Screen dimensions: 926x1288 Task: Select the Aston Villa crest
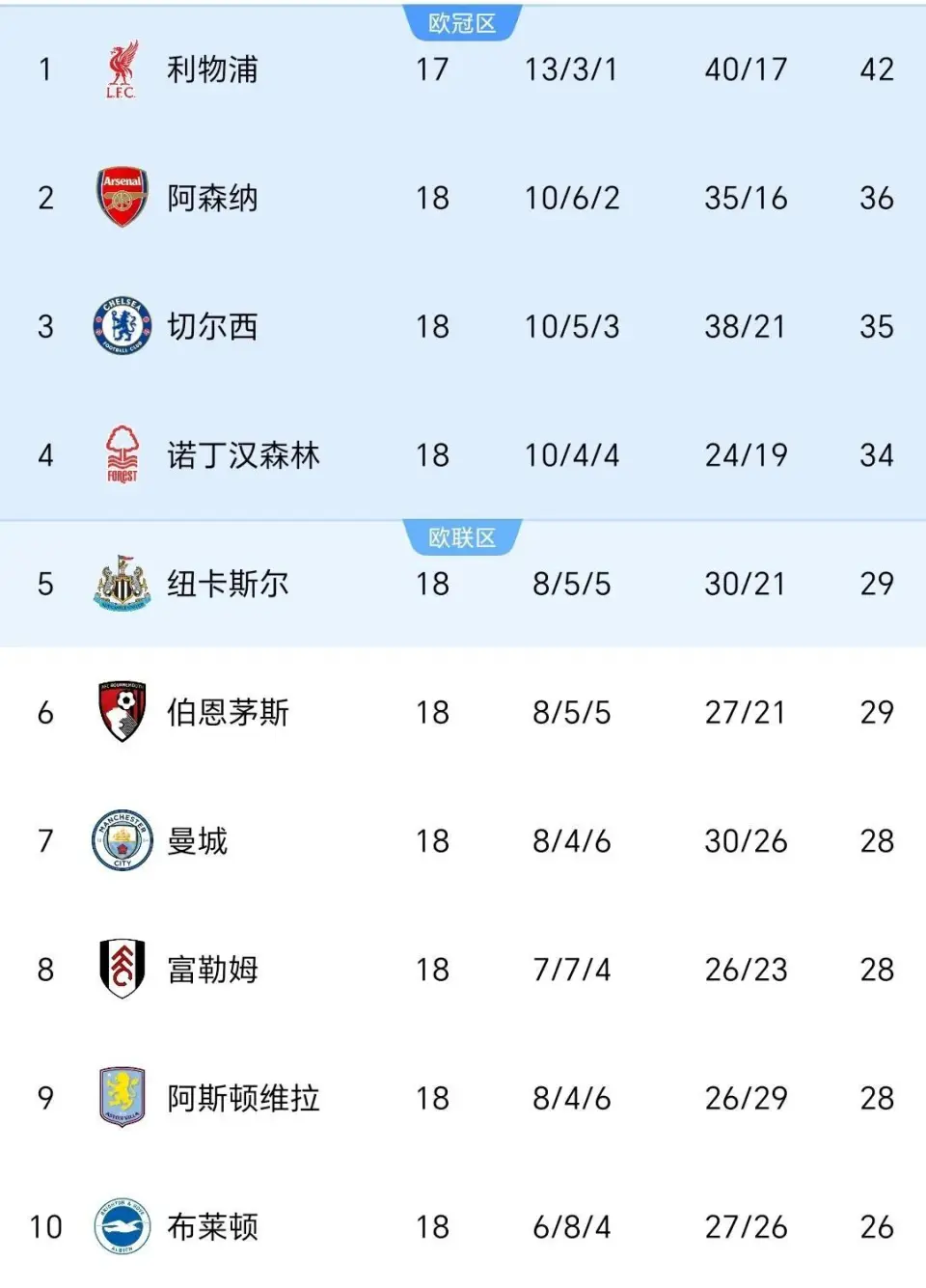[122, 1097]
